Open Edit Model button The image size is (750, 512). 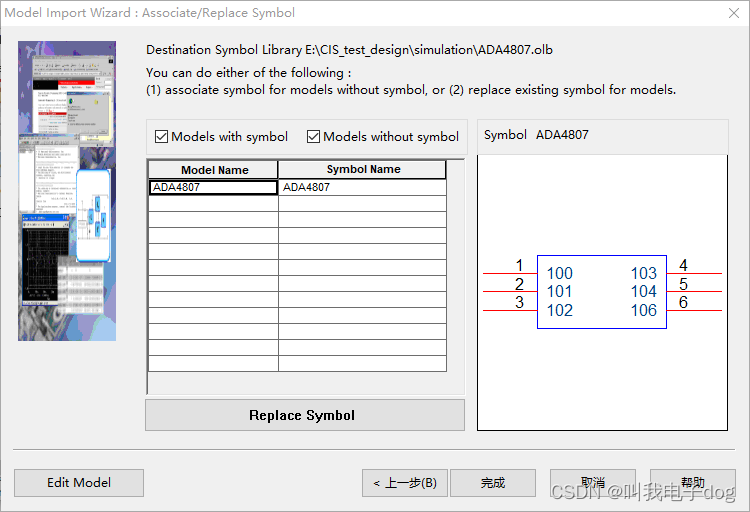coord(79,482)
